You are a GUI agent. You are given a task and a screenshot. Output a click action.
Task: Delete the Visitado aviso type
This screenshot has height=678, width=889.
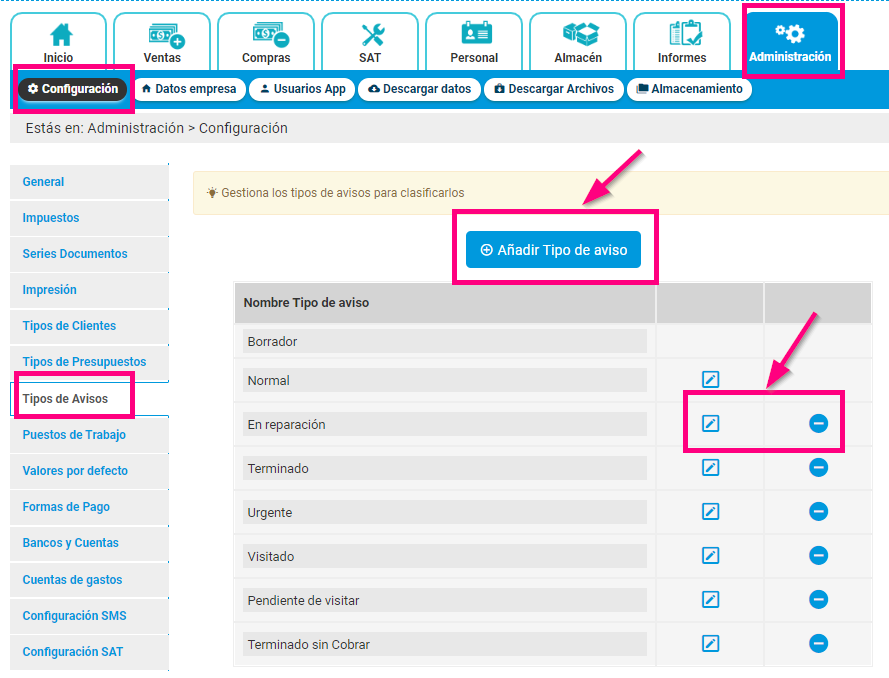tap(818, 556)
